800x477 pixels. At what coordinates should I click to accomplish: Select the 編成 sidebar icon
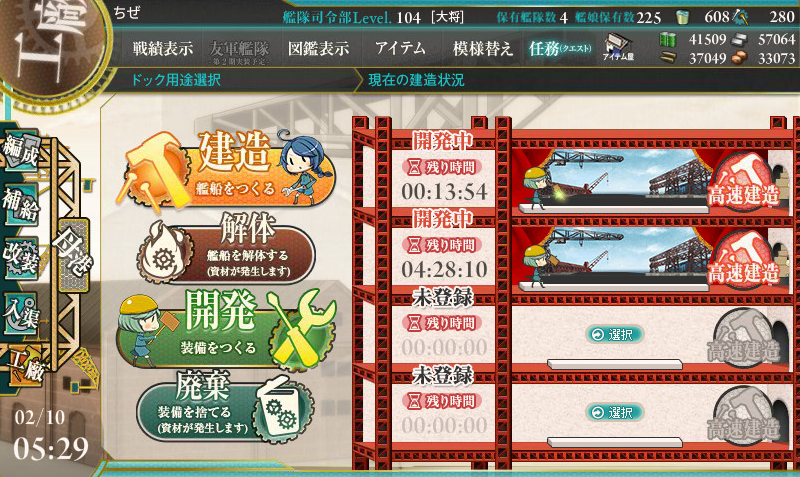[x=20, y=151]
